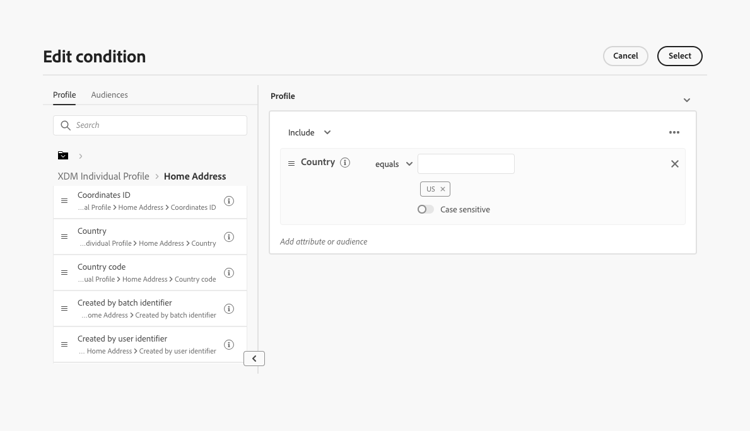The width and height of the screenshot is (750, 431).
Task: Open info for Created by user identifier
Action: (x=229, y=345)
